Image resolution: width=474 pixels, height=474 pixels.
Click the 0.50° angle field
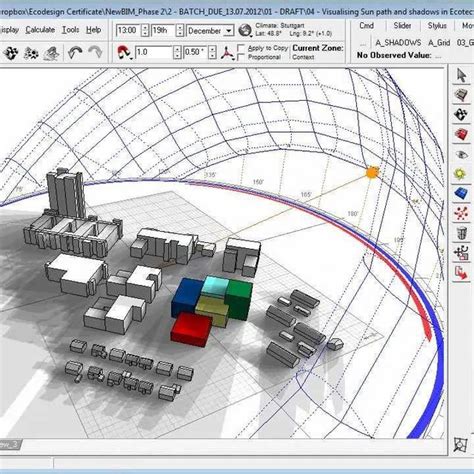pyautogui.click(x=196, y=53)
